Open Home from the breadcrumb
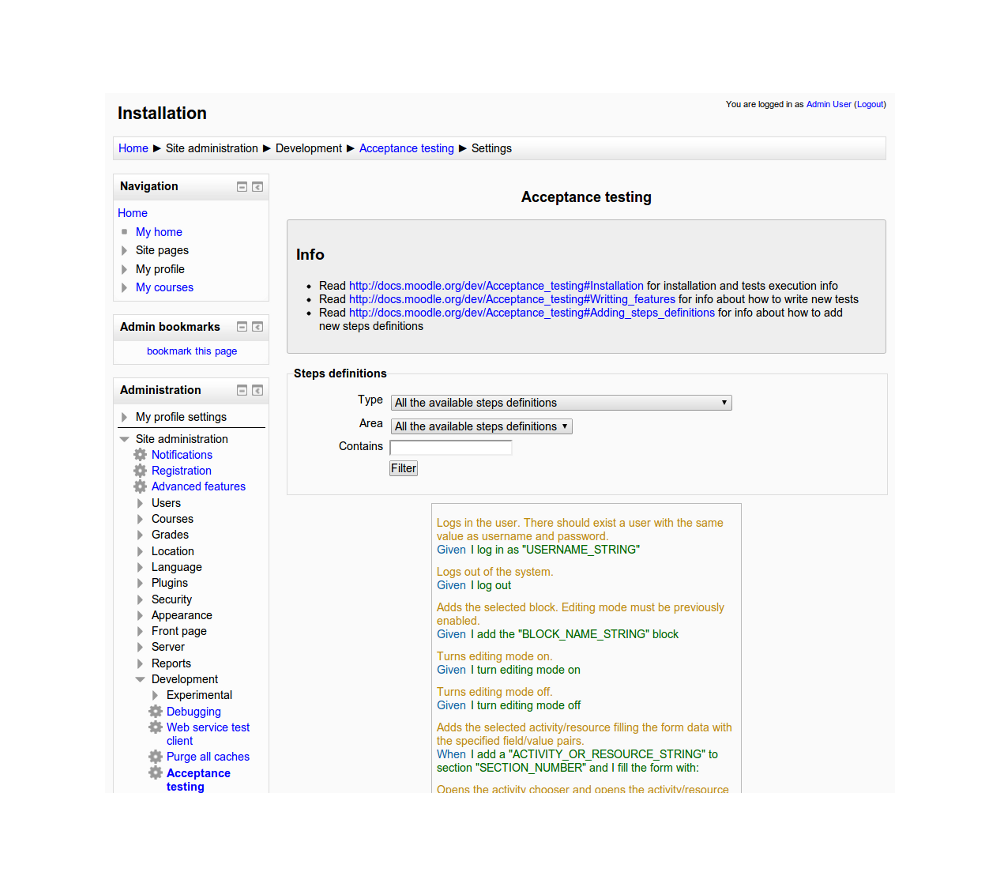1000x886 pixels. 133,147
